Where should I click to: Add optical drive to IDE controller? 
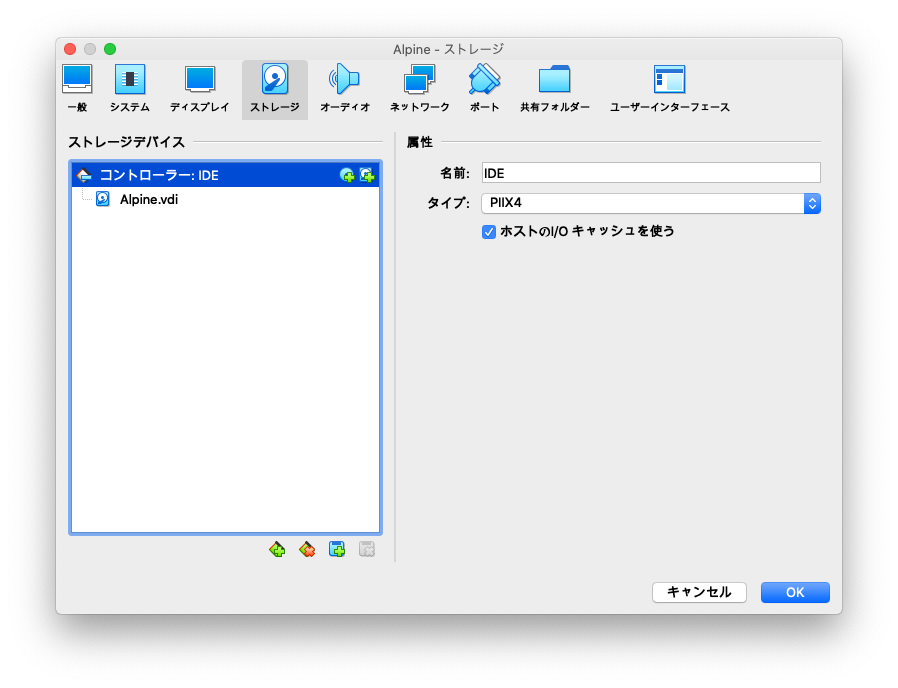tap(347, 175)
